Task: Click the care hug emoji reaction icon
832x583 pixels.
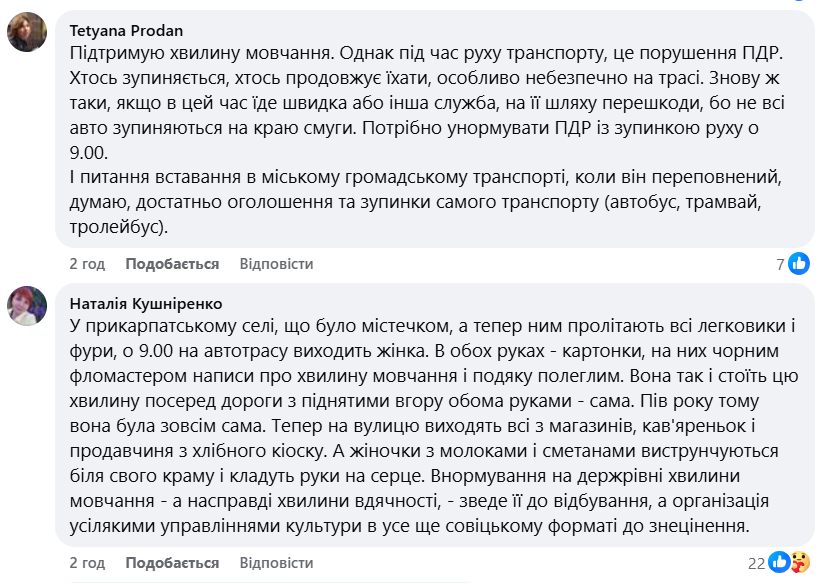Action: click(800, 562)
